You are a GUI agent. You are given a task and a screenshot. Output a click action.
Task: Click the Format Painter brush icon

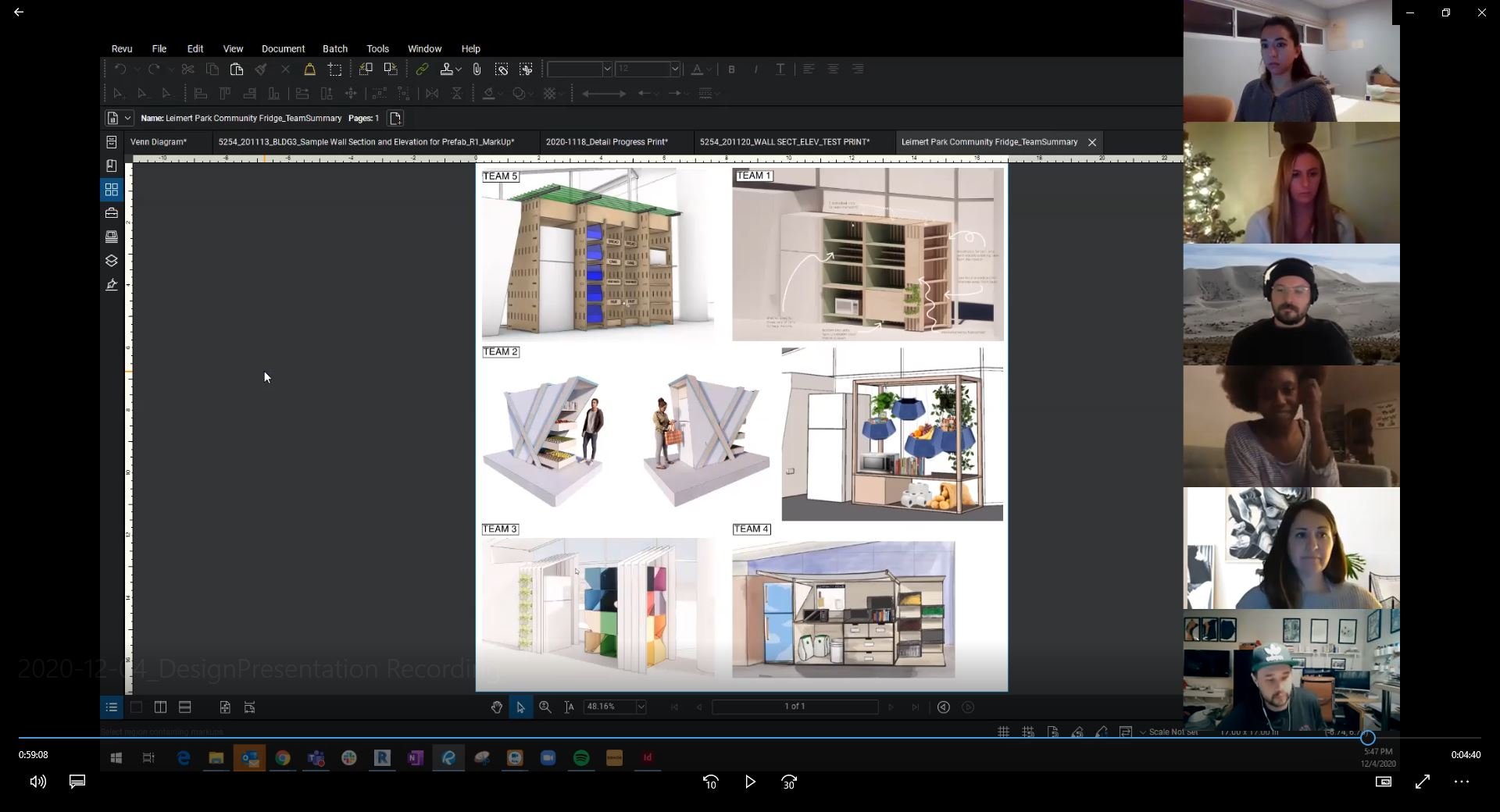coord(261,69)
